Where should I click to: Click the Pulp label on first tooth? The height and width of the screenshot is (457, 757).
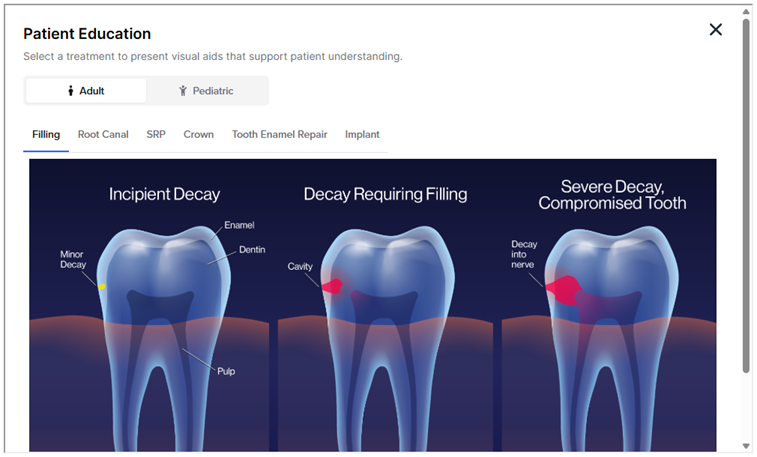[226, 371]
